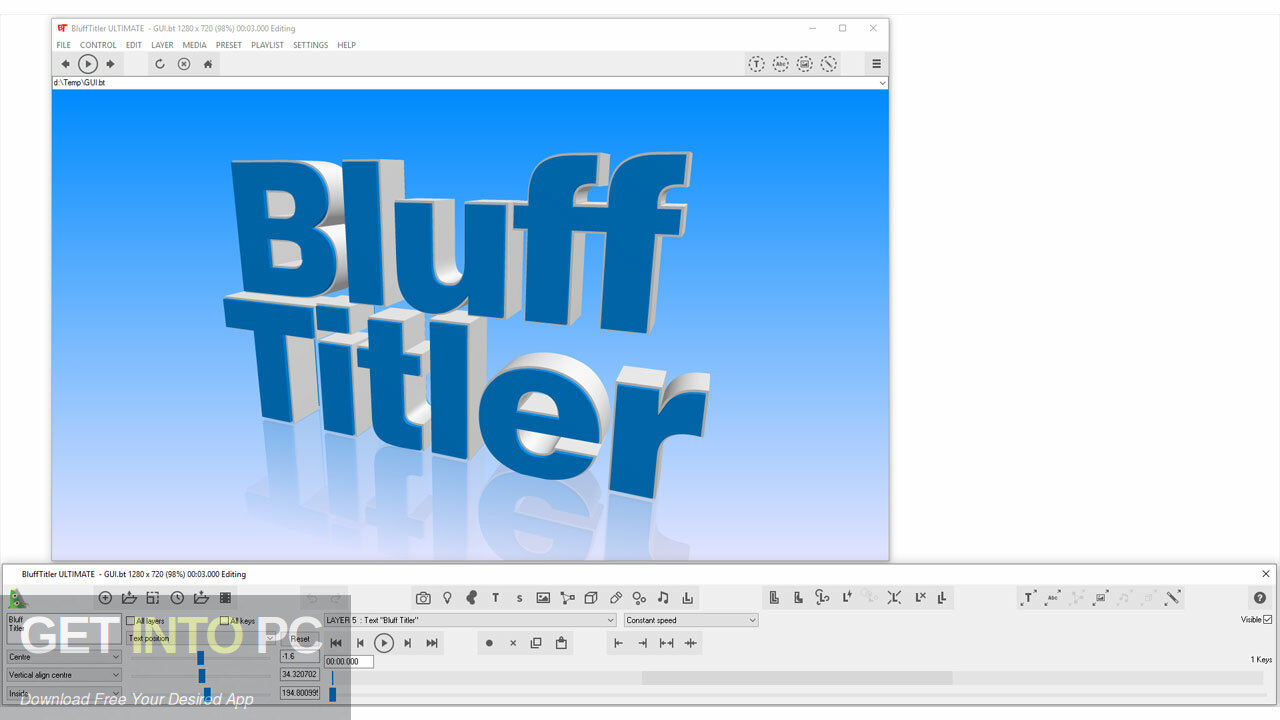
Task: Jump to last key button
Action: point(432,643)
